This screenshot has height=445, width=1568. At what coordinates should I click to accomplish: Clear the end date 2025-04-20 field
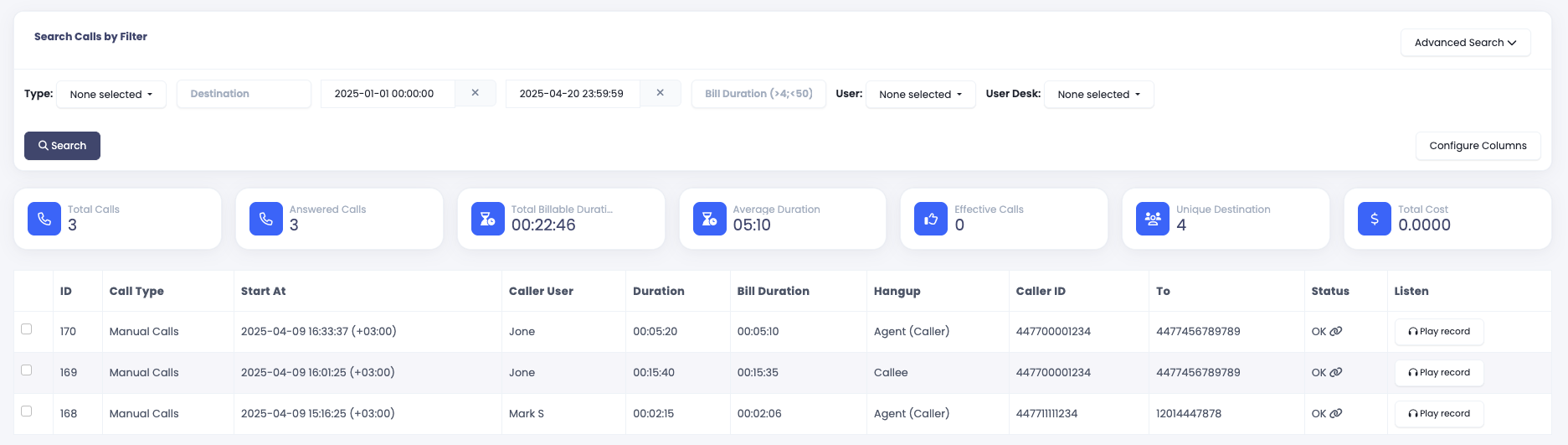point(661,93)
